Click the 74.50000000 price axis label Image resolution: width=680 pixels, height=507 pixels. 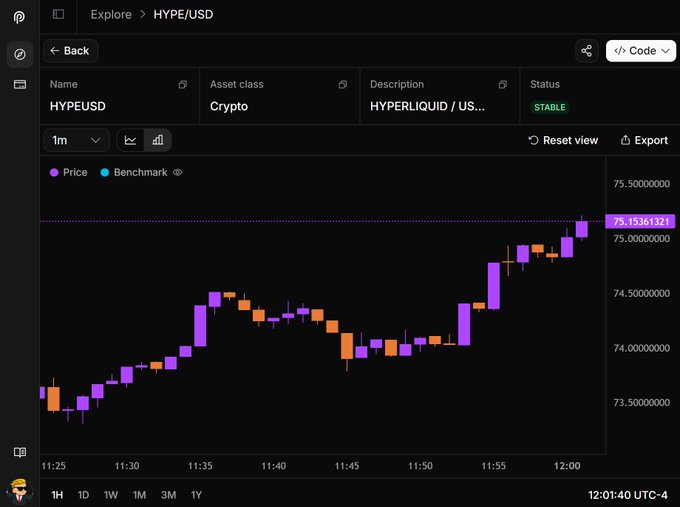point(641,293)
